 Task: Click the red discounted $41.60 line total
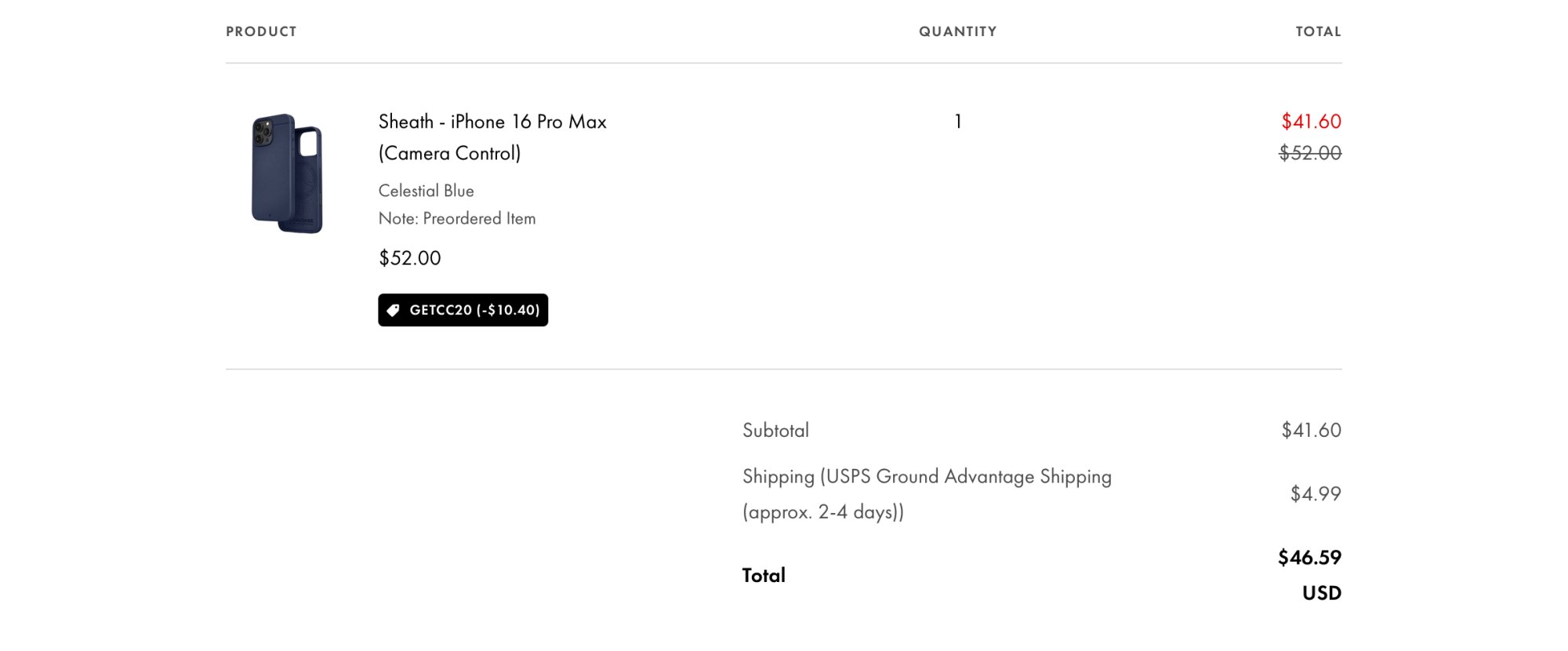point(1311,122)
